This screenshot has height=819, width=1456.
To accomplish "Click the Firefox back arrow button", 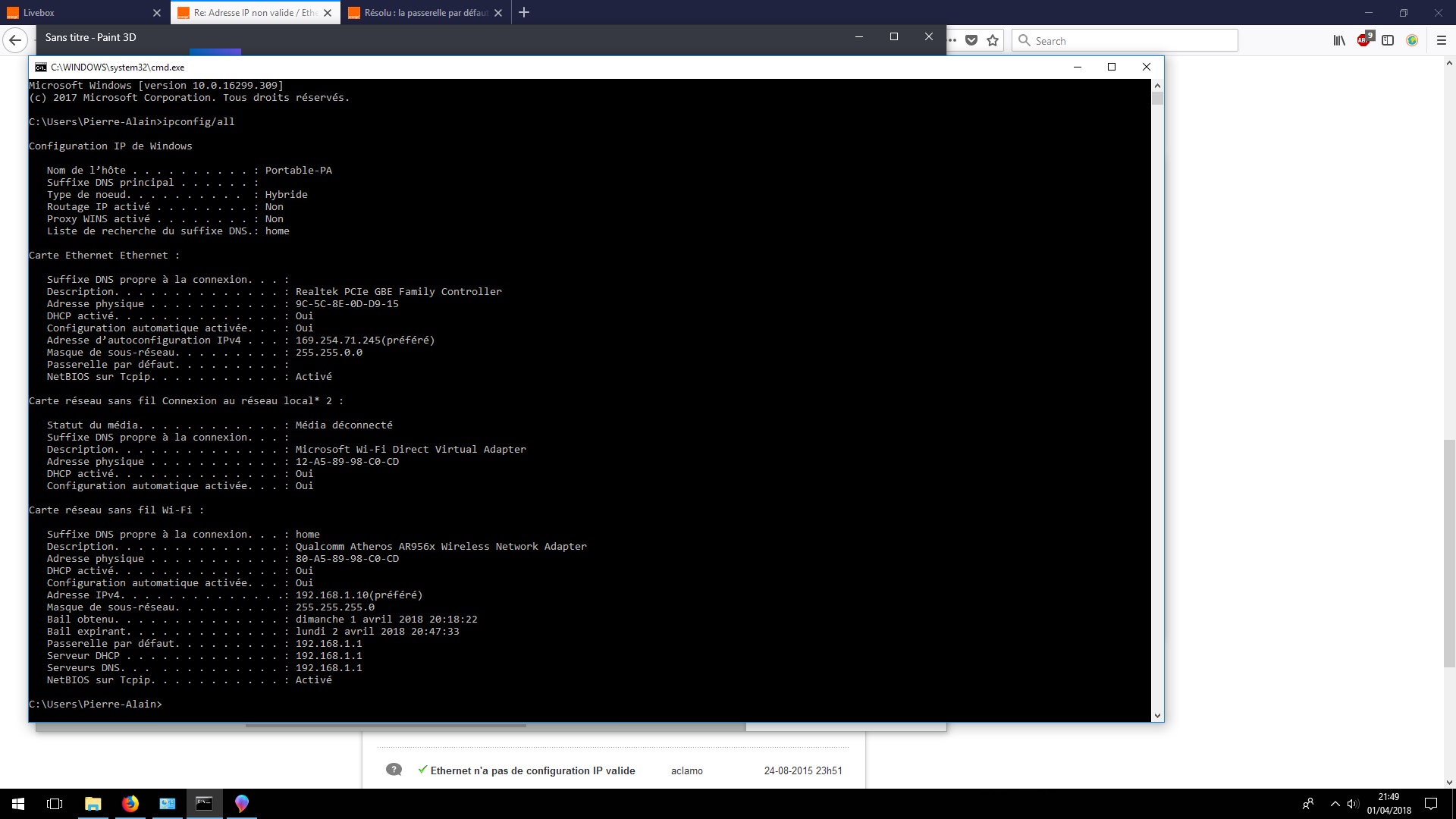I will [x=15, y=40].
